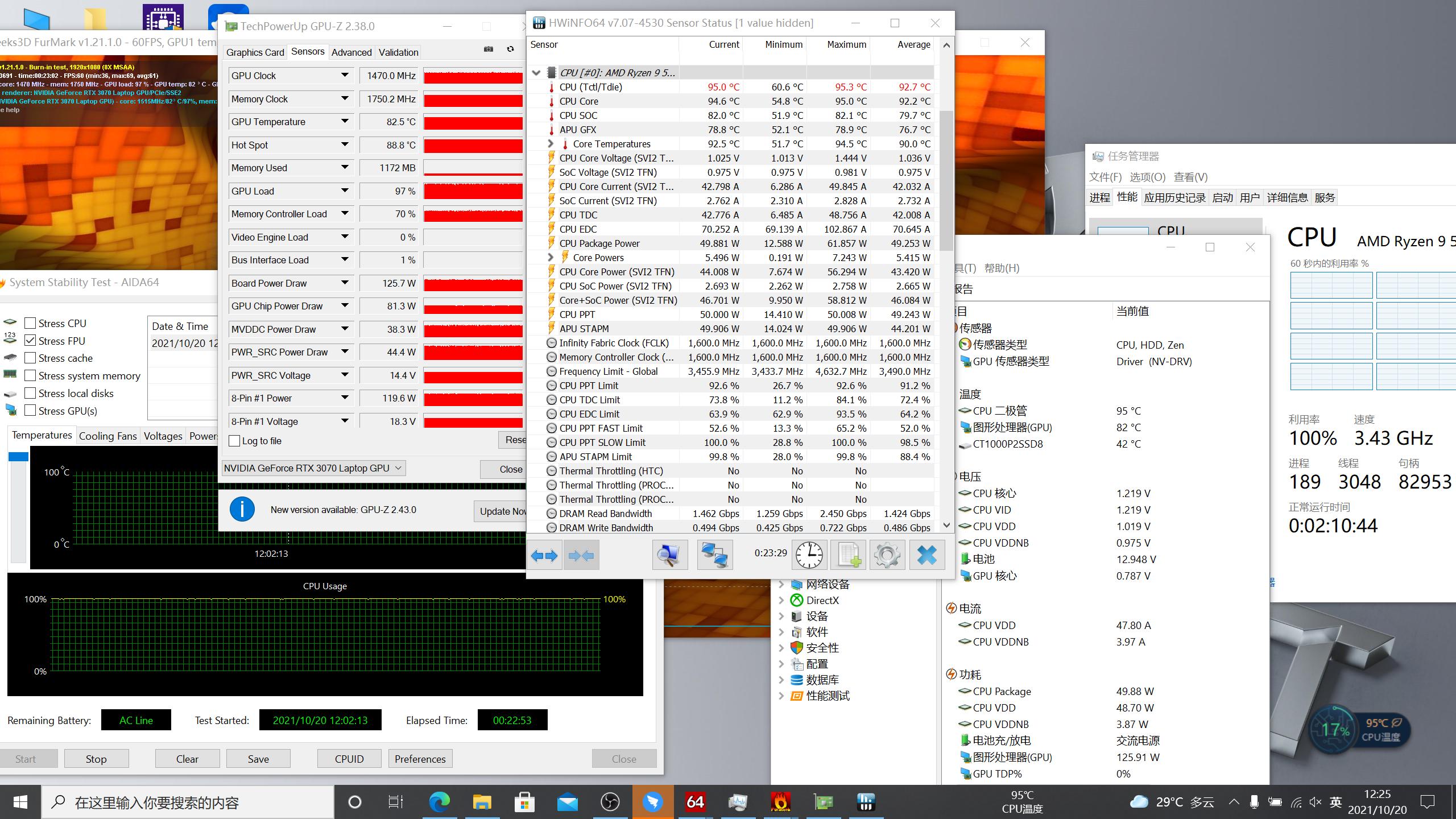The width and height of the screenshot is (1456, 819).
Task: Expand the Core Temperatures row
Action: pos(551,144)
